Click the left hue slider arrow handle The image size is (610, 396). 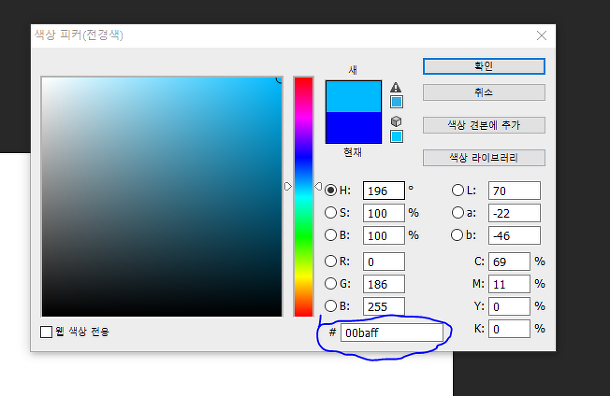point(287,187)
